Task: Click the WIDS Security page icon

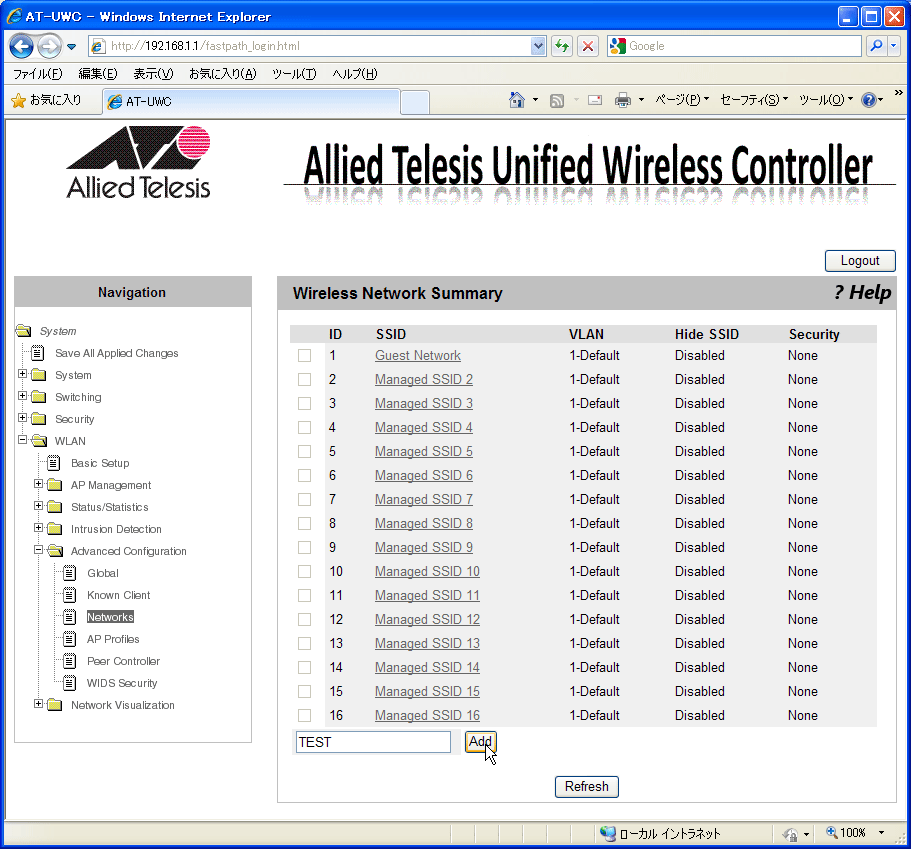Action: coord(70,683)
